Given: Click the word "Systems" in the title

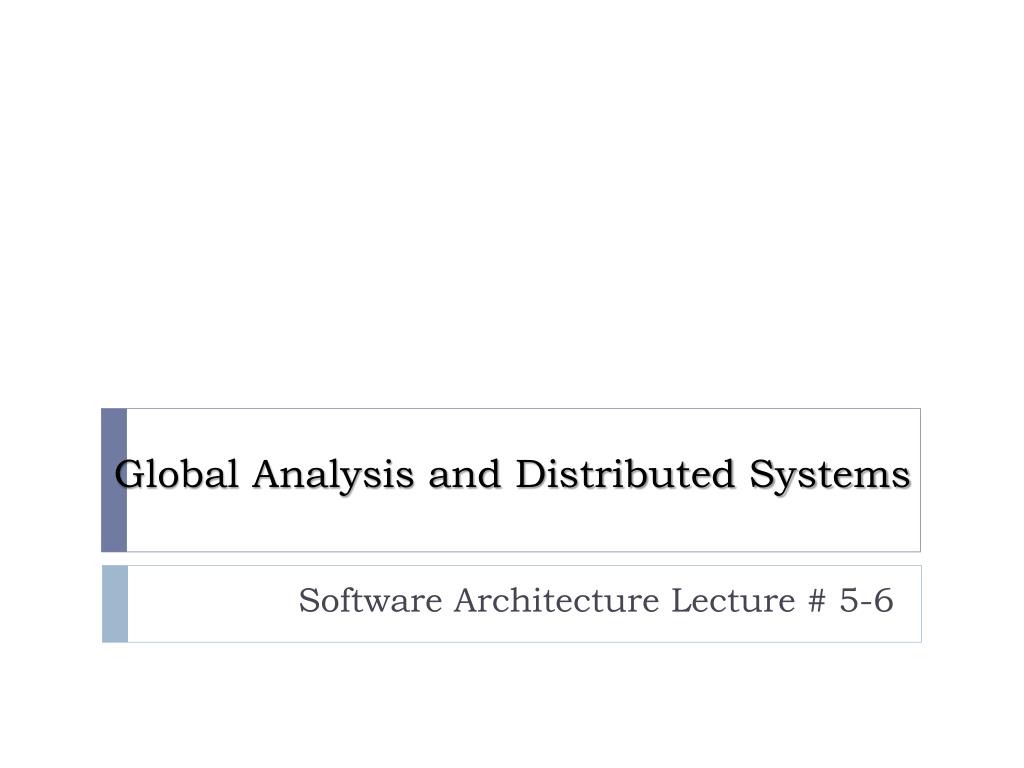Looking at the screenshot, I should 829,476.
